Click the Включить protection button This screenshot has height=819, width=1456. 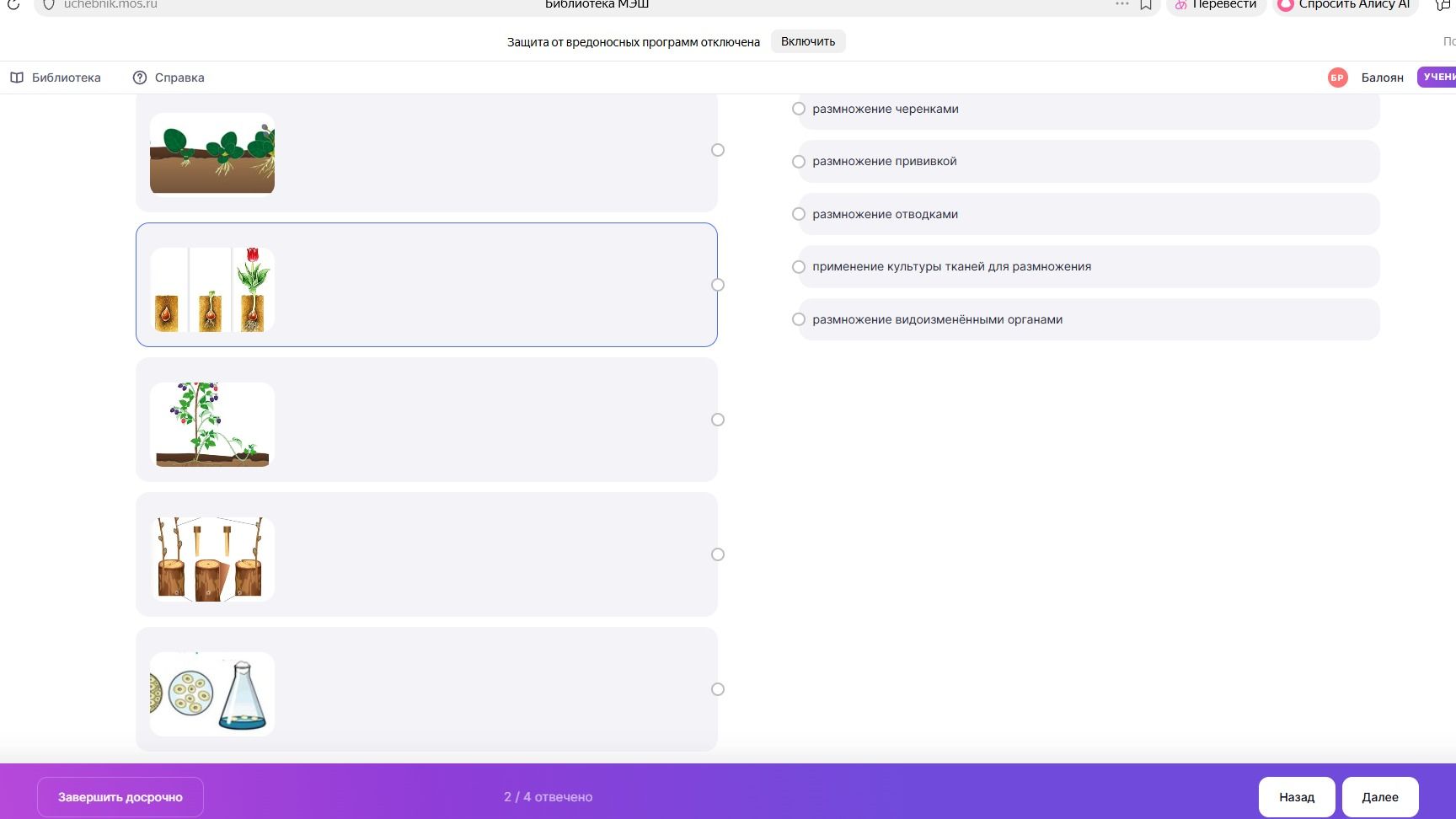[x=808, y=41]
